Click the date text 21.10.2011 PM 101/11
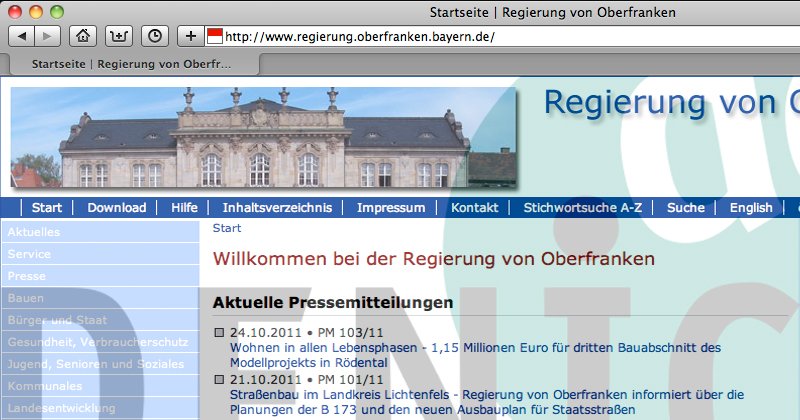Image resolution: width=800 pixels, height=420 pixels. (306, 380)
